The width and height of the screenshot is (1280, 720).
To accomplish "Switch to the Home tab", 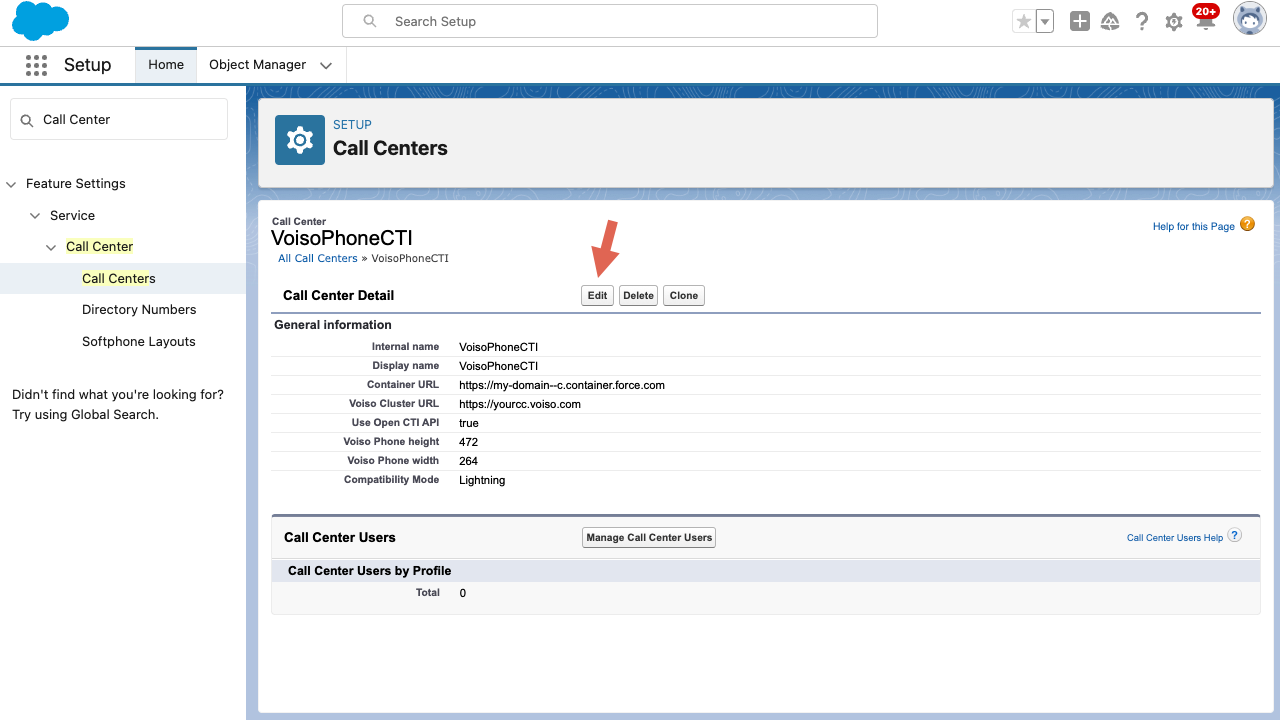I will (166, 65).
